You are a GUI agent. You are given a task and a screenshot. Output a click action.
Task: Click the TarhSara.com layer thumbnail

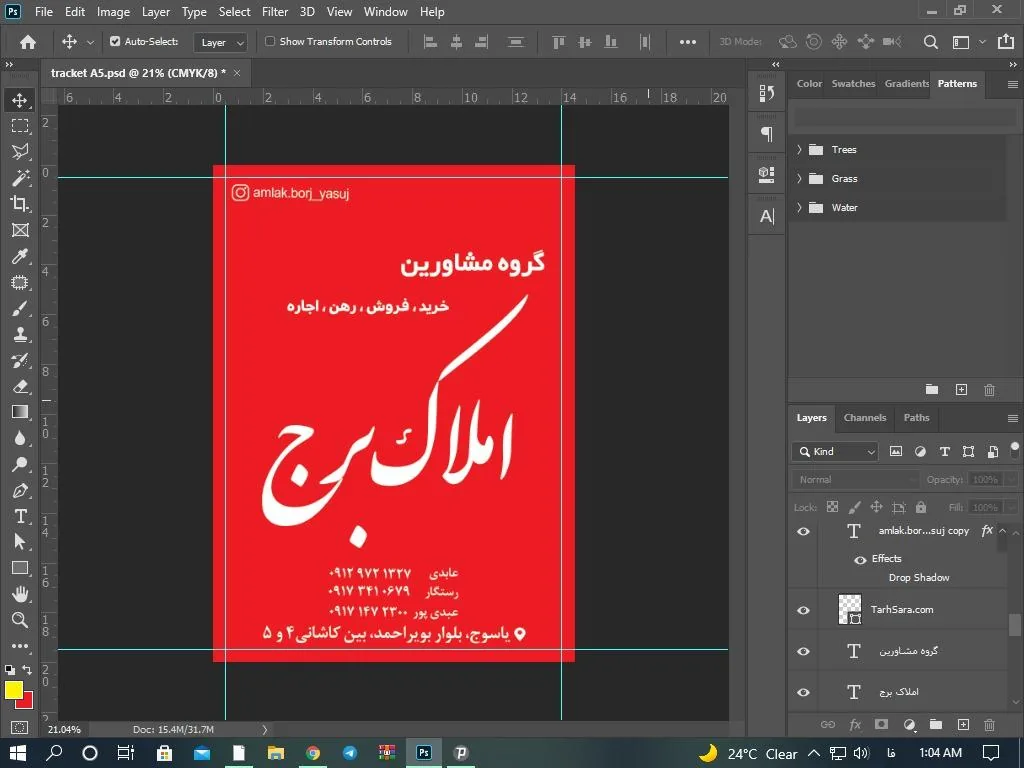coord(850,609)
